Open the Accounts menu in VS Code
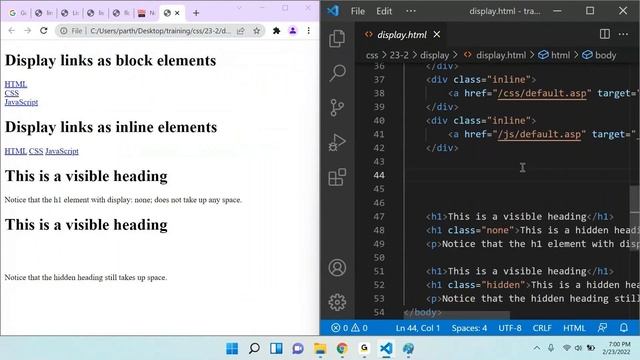 coord(337,268)
